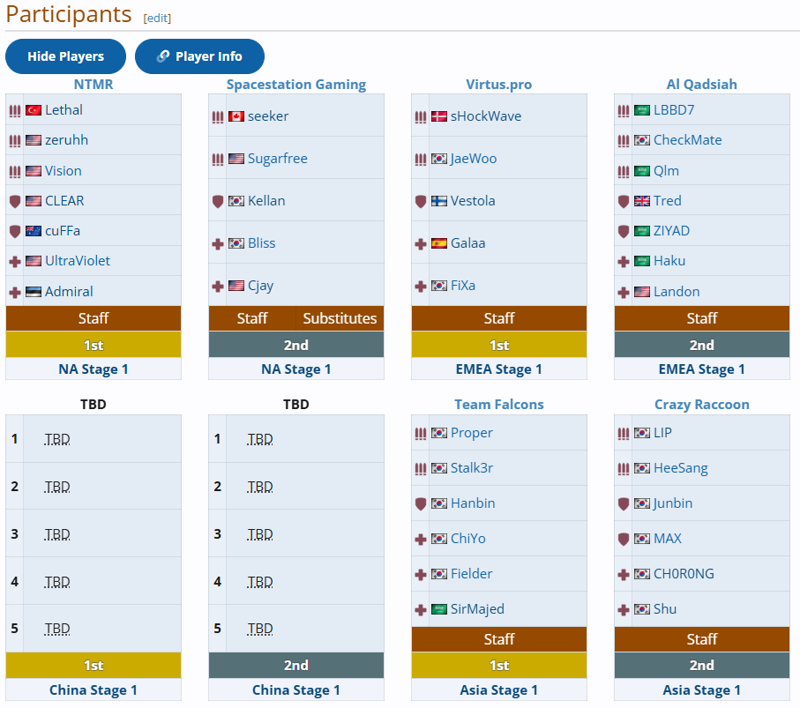Click the support cross icon beside Shu
800x708 pixels.
tap(623, 610)
